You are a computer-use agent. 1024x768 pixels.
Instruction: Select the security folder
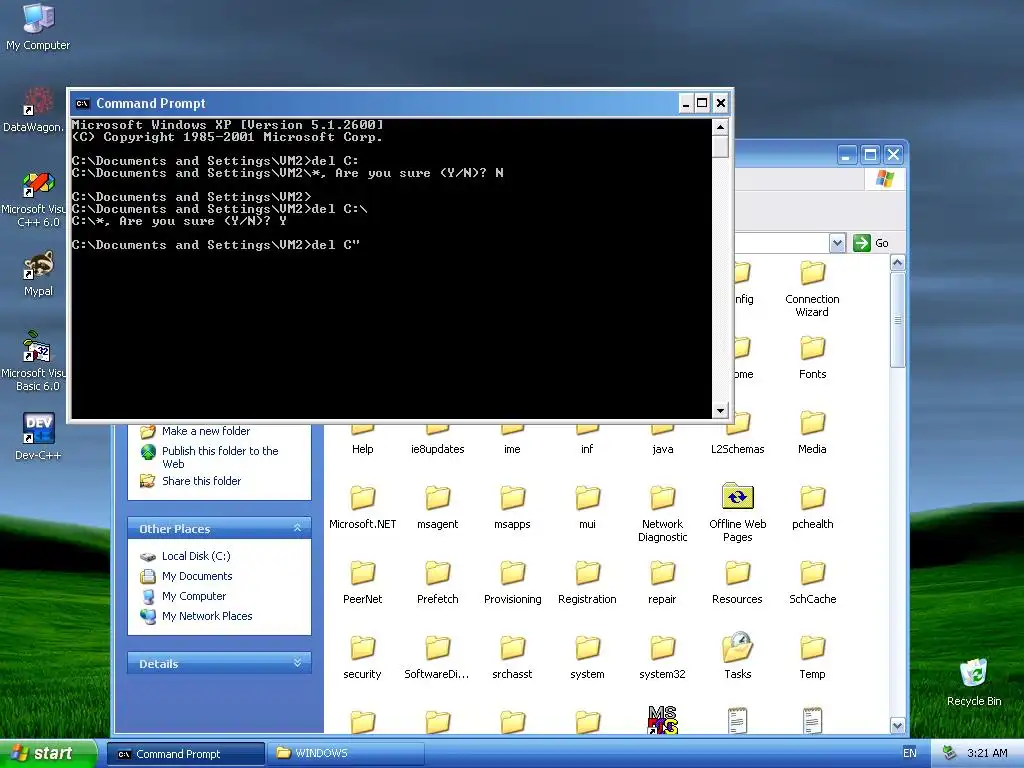tap(362, 658)
